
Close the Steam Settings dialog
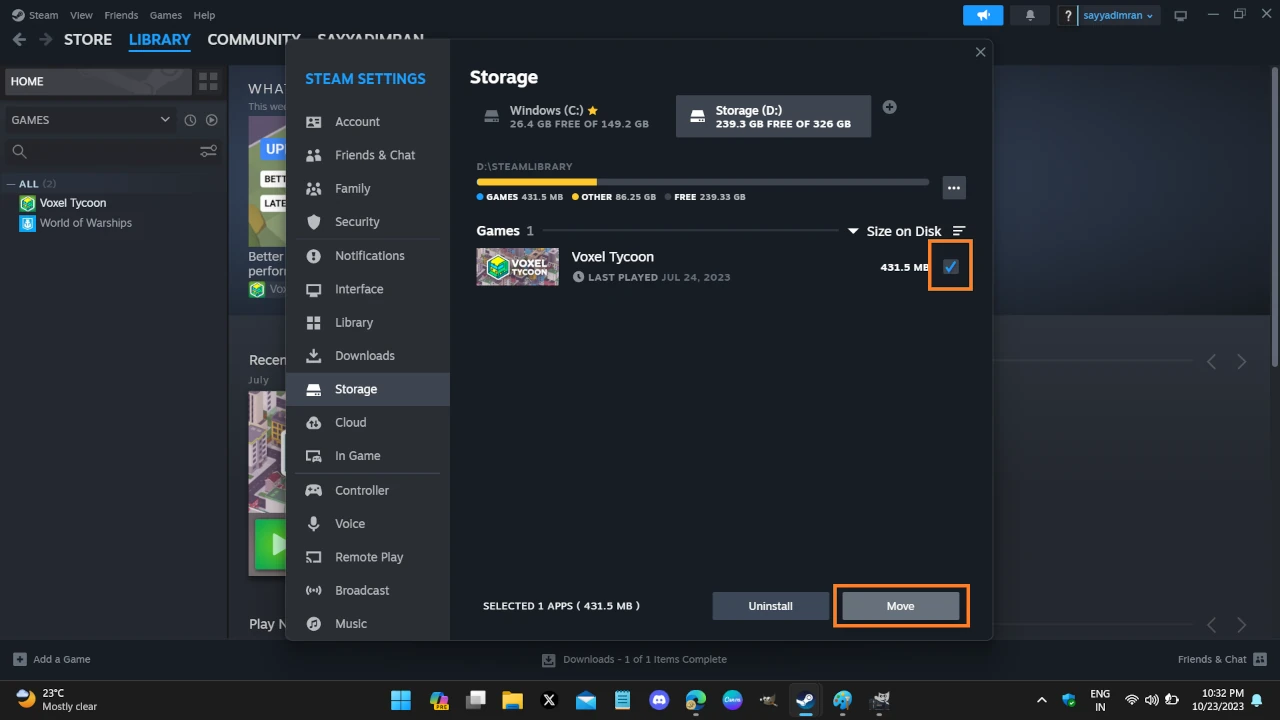pyautogui.click(x=980, y=52)
